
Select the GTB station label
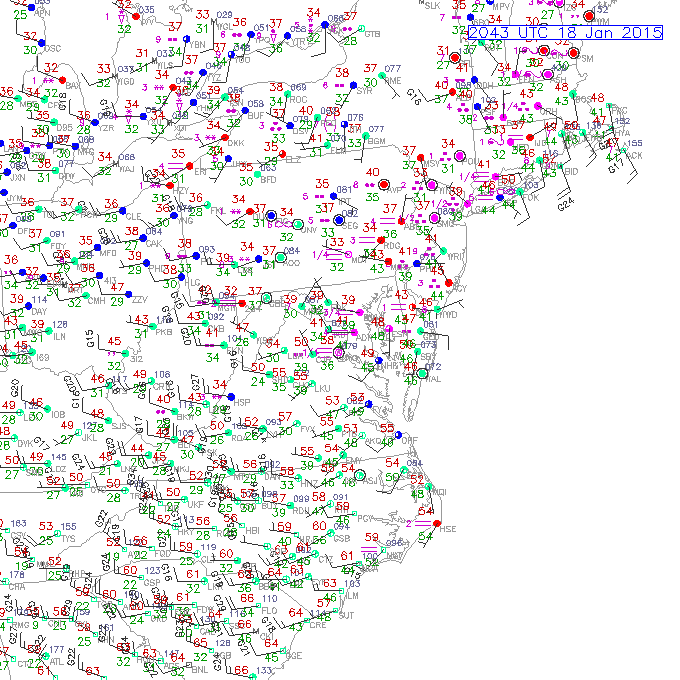click(372, 34)
